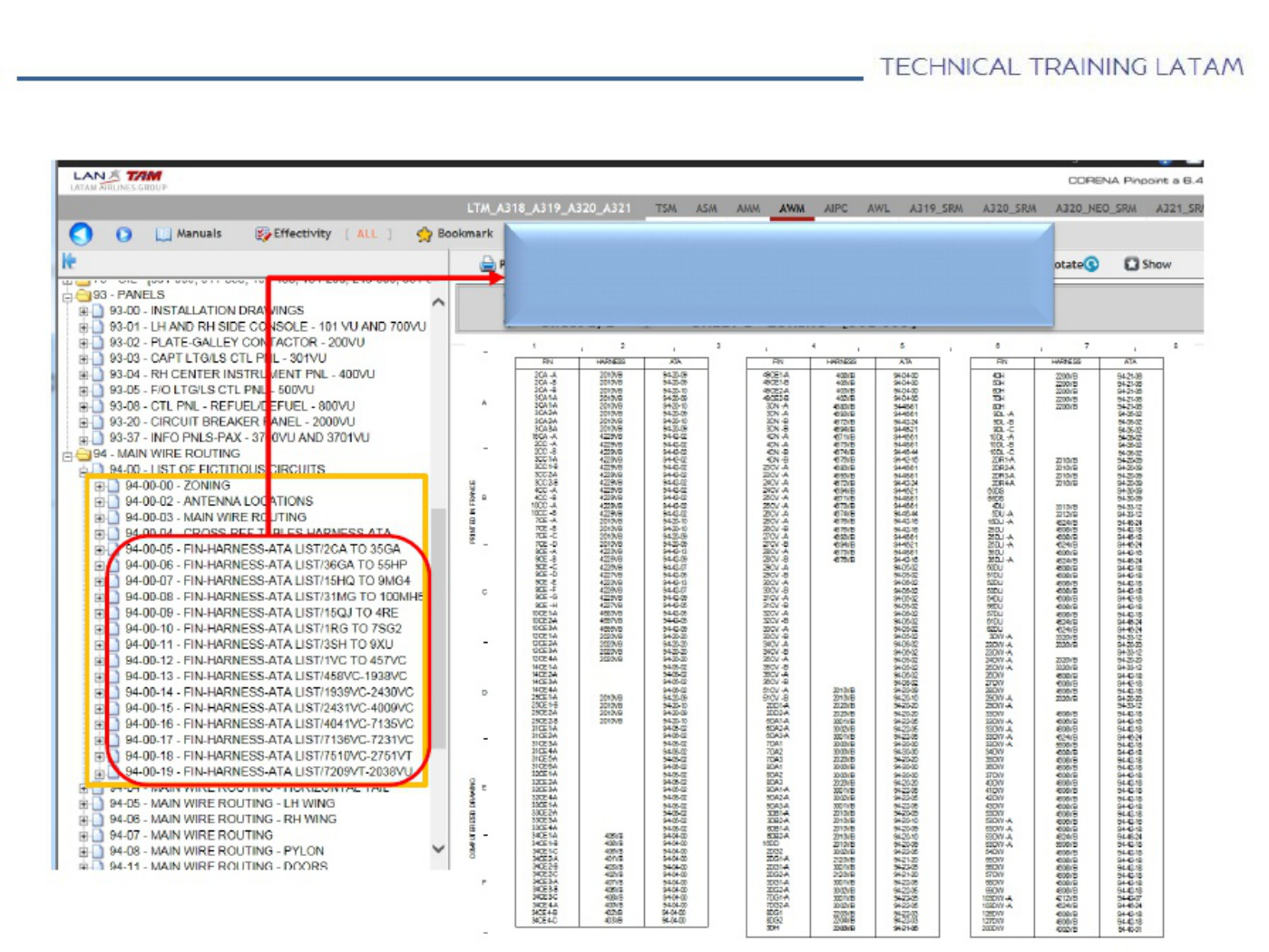Click document icon for 94-00-10 FIN-HARNESS-ATA LIST
This screenshot has height=952, width=1269.
click(x=114, y=628)
